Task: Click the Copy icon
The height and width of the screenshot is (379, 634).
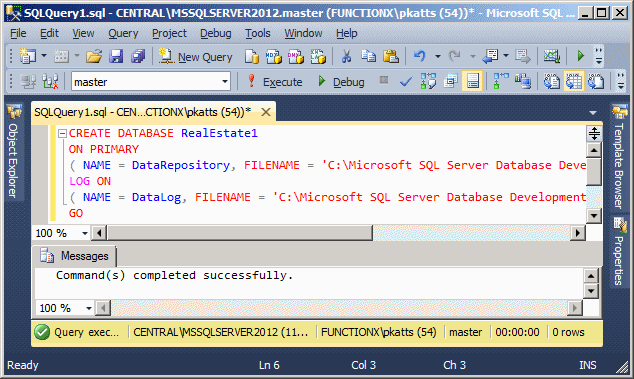Action: [368, 56]
